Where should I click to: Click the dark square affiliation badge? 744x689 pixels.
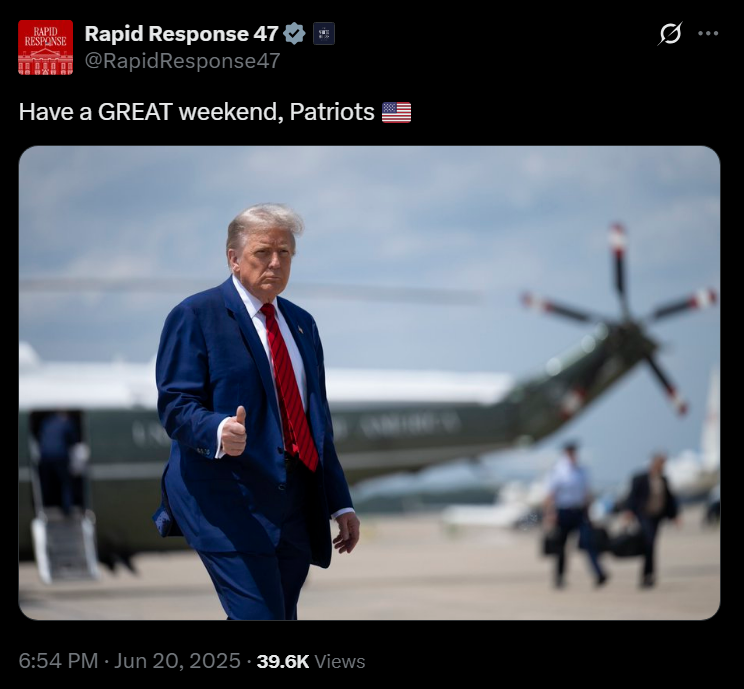[324, 34]
